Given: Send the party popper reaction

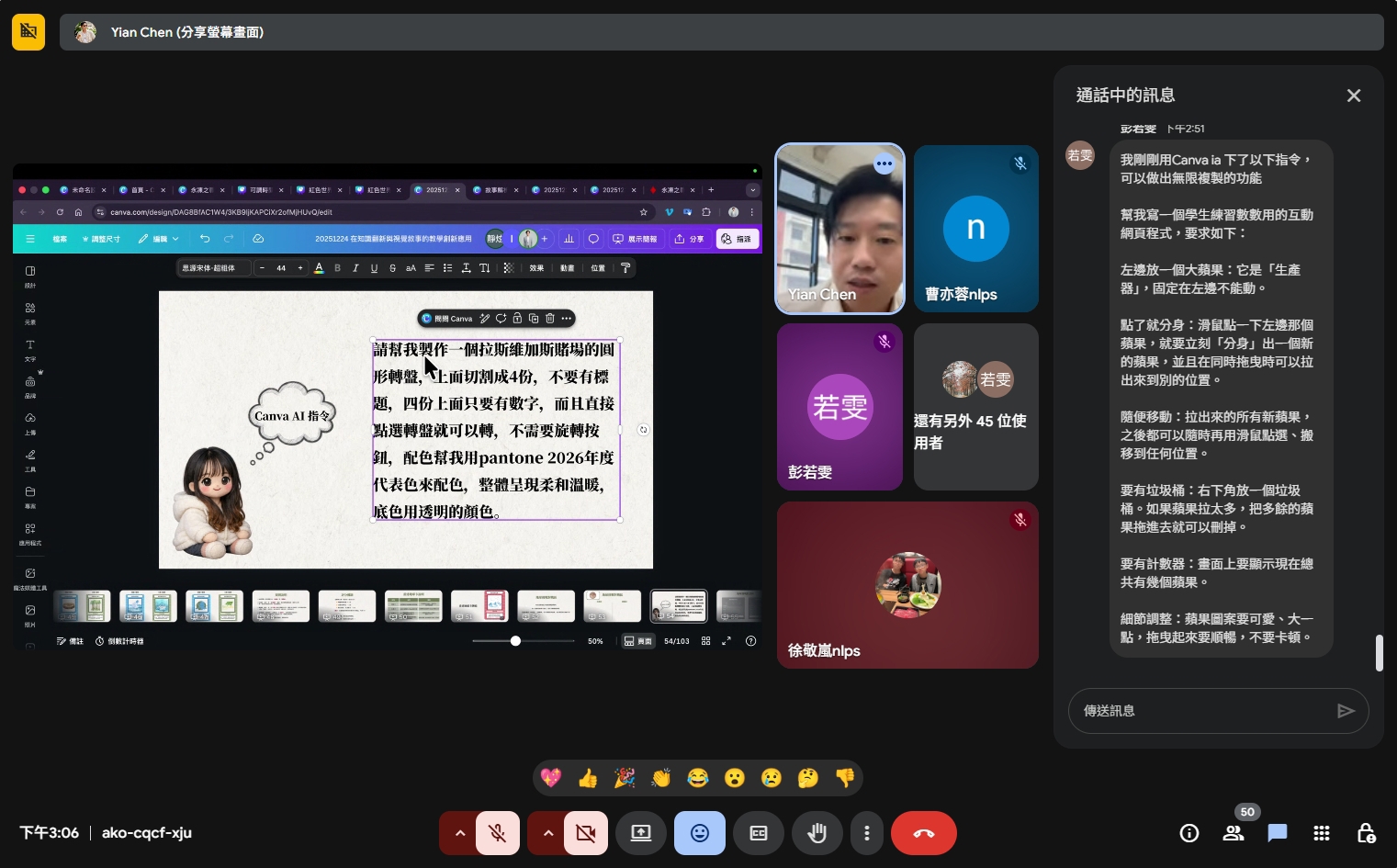Looking at the screenshot, I should pos(625,779).
